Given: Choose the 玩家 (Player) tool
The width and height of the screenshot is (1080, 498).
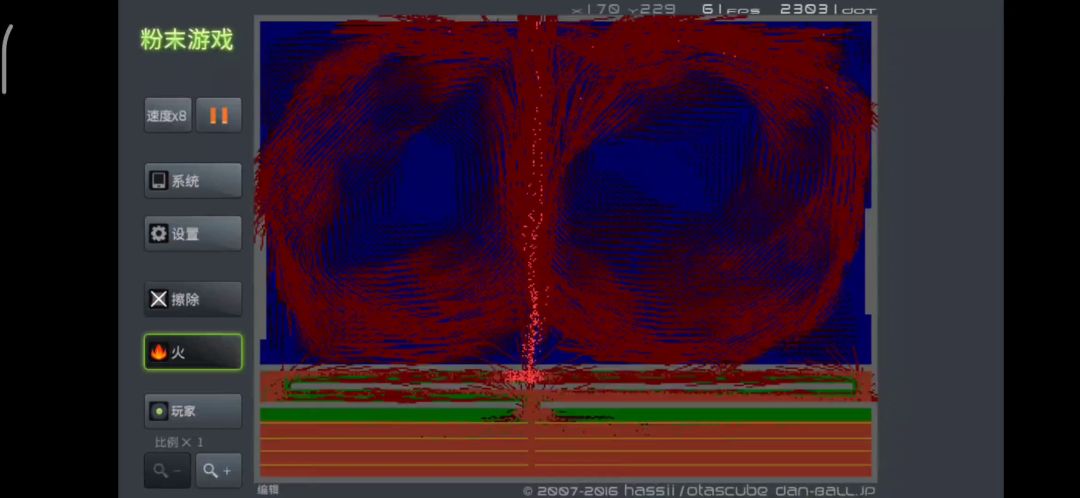Looking at the screenshot, I should 192,411.
